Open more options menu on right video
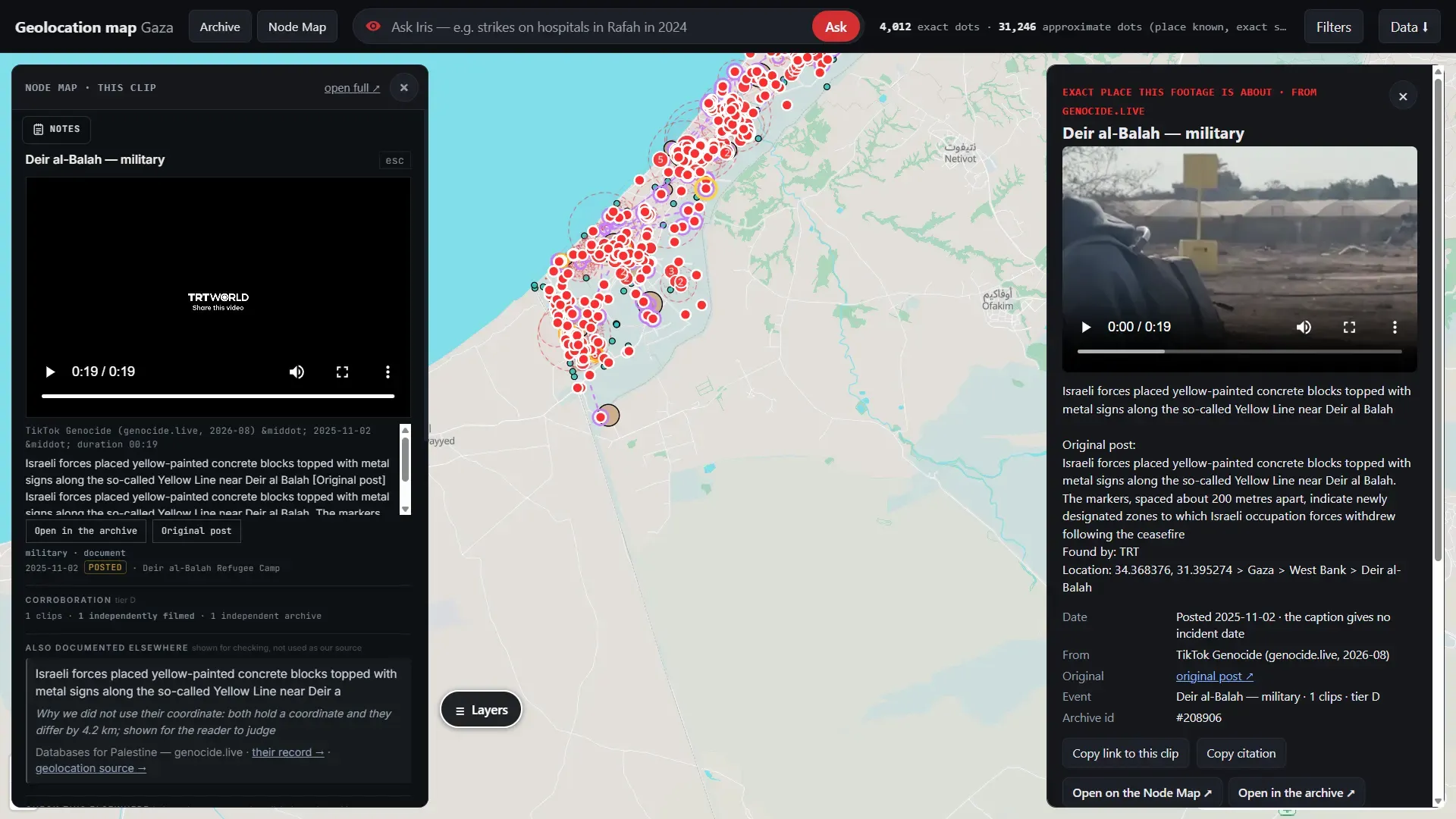Image resolution: width=1456 pixels, height=819 pixels. coord(1395,327)
